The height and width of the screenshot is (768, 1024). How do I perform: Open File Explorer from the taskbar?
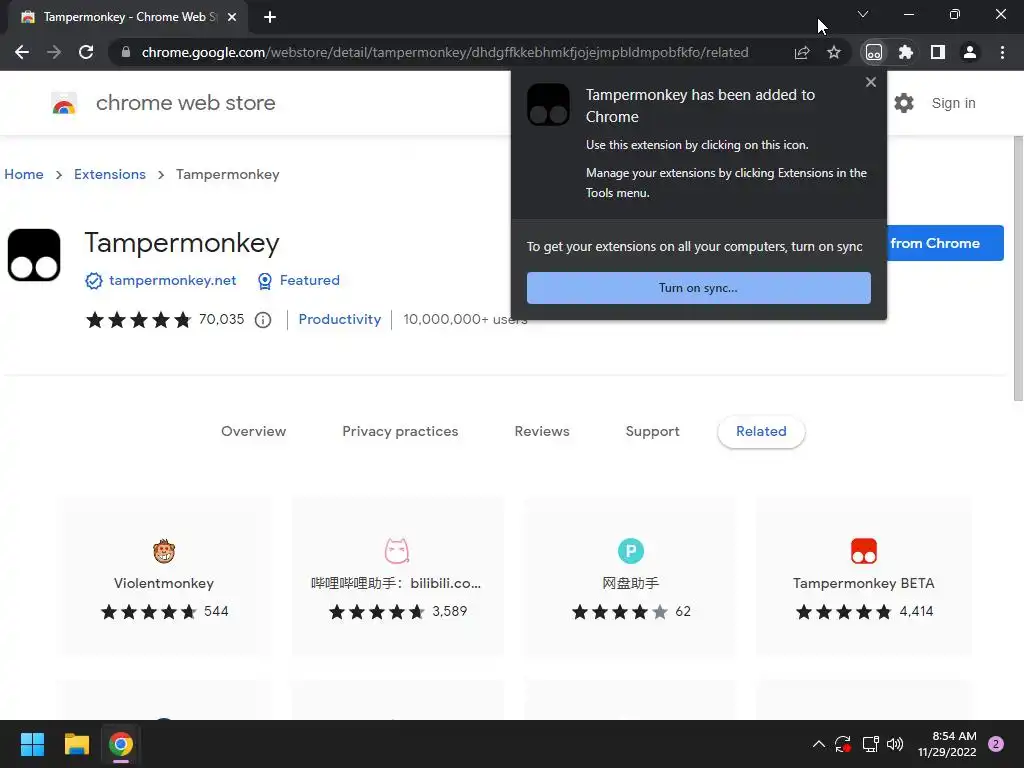pyautogui.click(x=76, y=744)
